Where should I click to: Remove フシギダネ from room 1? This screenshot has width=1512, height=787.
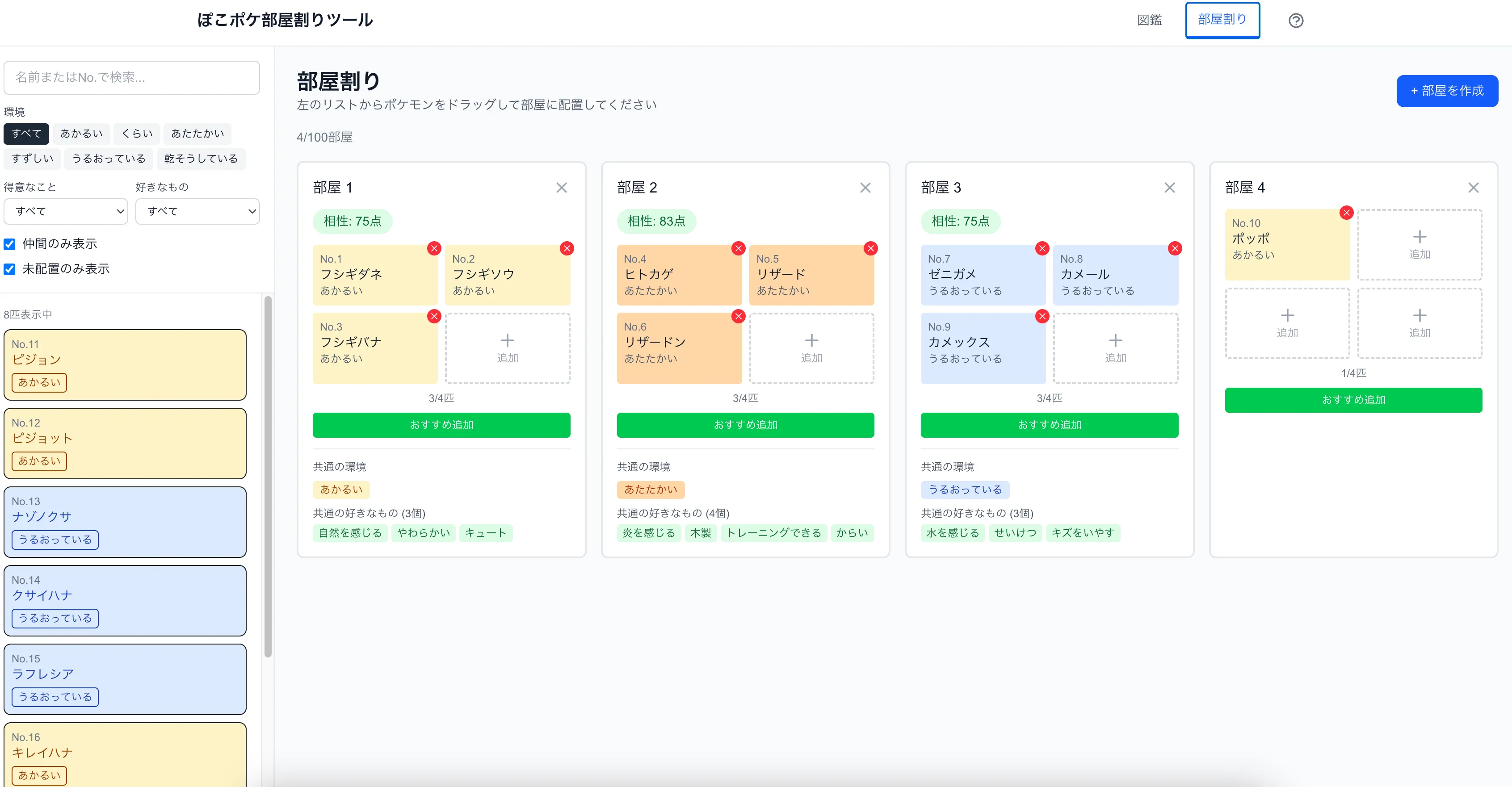point(434,248)
